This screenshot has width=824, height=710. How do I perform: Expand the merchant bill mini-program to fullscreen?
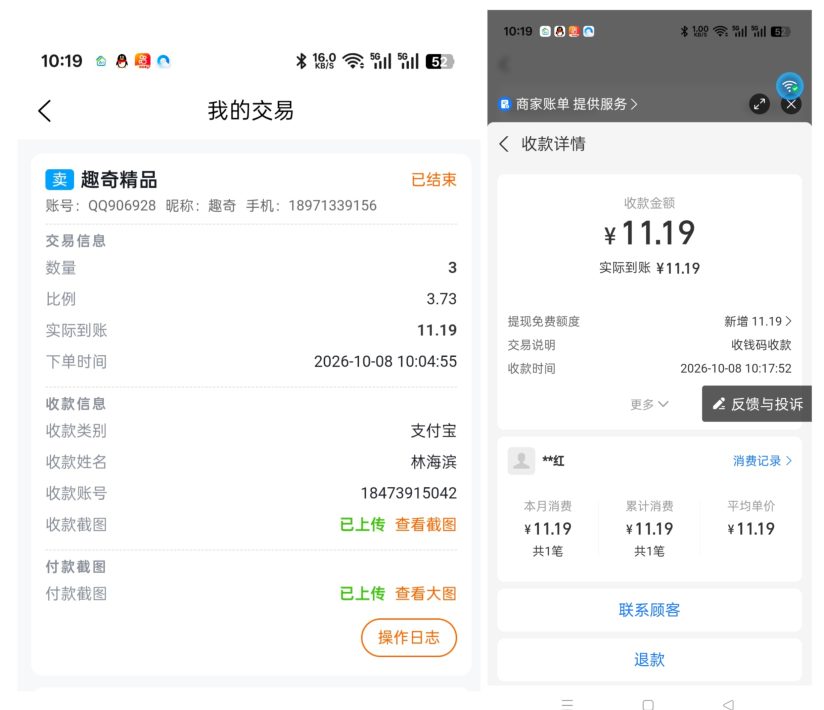tap(759, 104)
